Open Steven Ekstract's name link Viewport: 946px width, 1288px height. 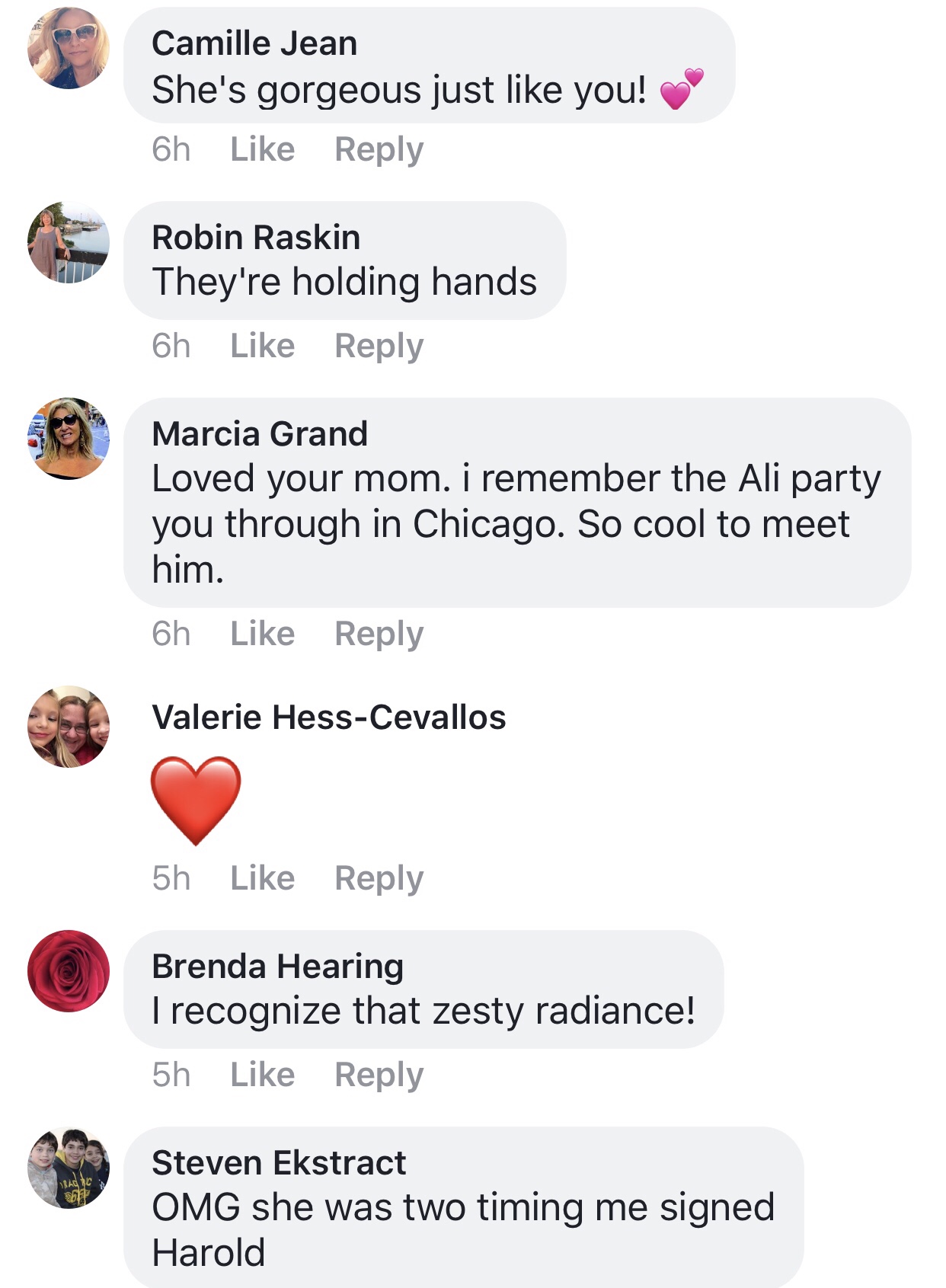coord(279,1163)
